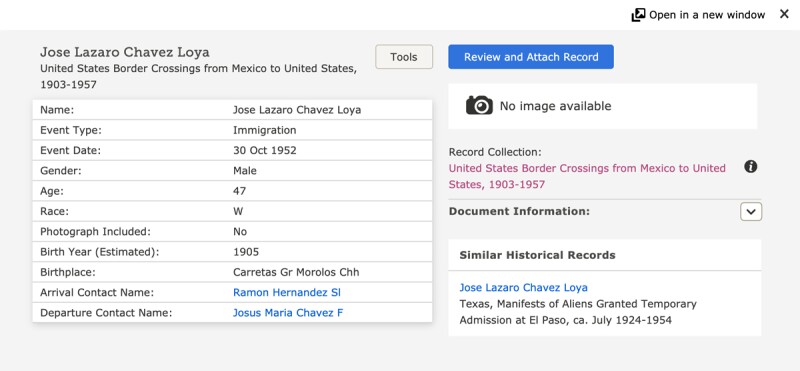This screenshot has width=800, height=371.
Task: Click the Event Date label
Action: coord(70,151)
